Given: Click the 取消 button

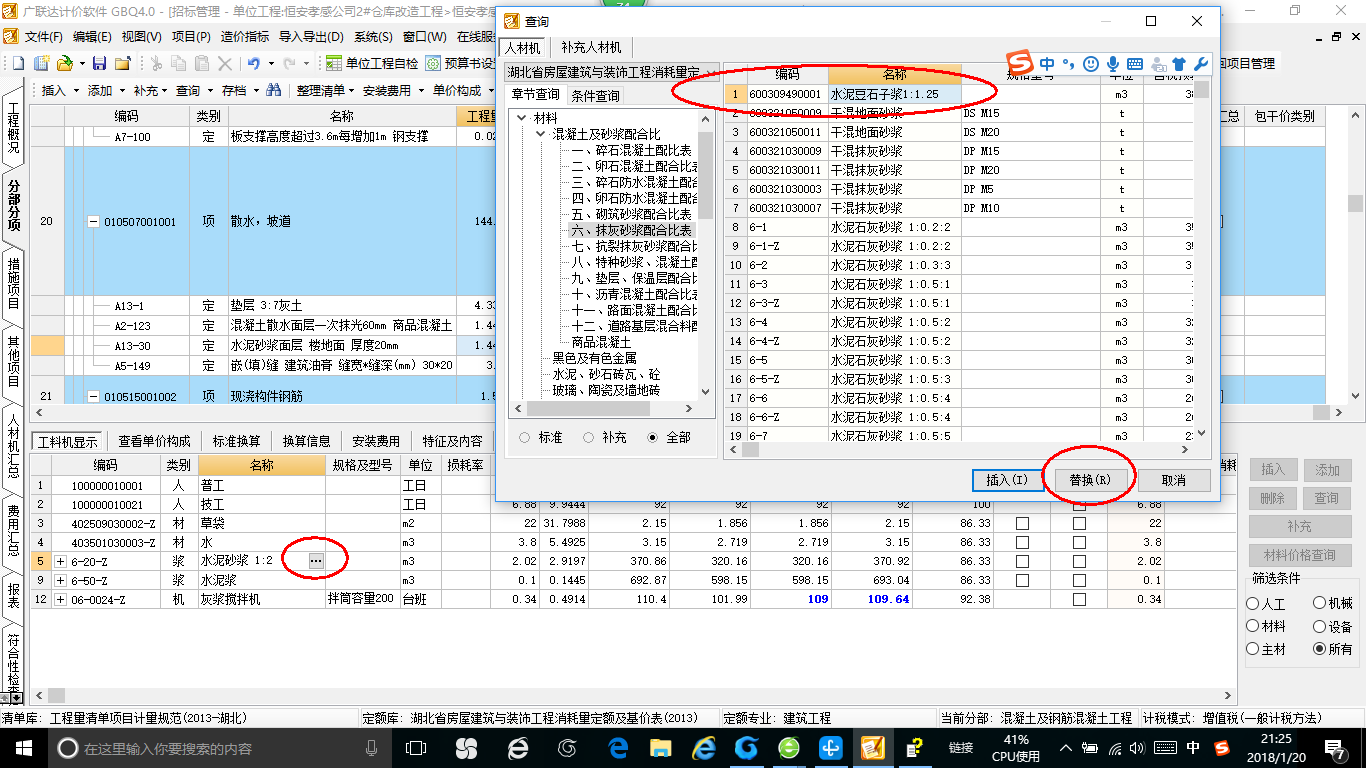Looking at the screenshot, I should pyautogui.click(x=1174, y=481).
